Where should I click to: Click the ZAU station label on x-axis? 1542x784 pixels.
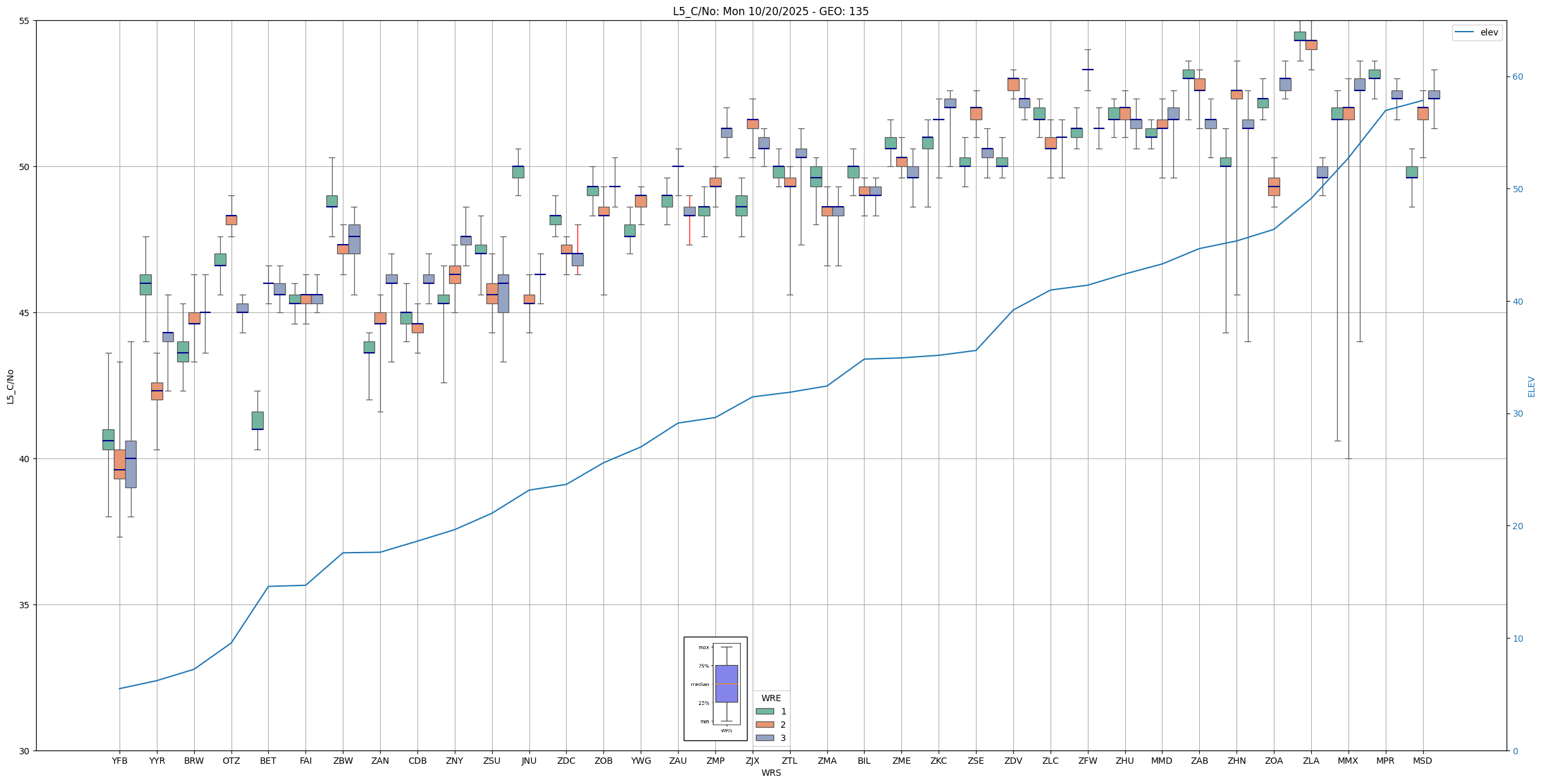point(678,761)
